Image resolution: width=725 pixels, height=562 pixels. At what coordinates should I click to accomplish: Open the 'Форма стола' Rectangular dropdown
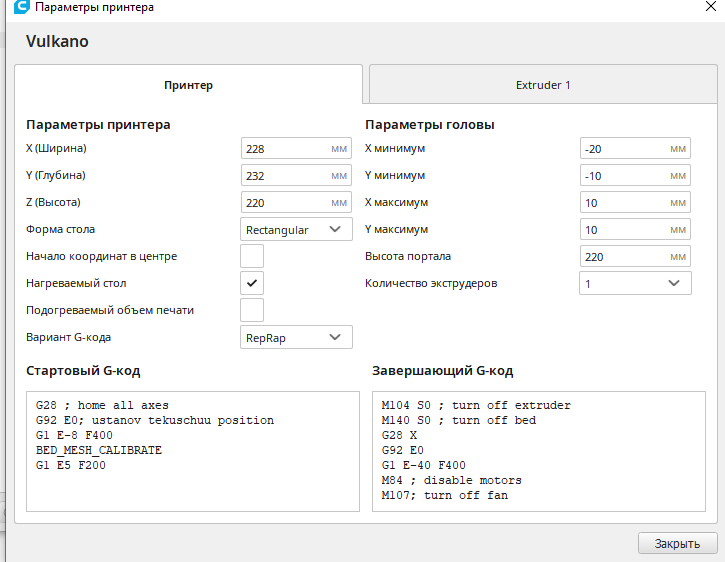click(x=296, y=229)
